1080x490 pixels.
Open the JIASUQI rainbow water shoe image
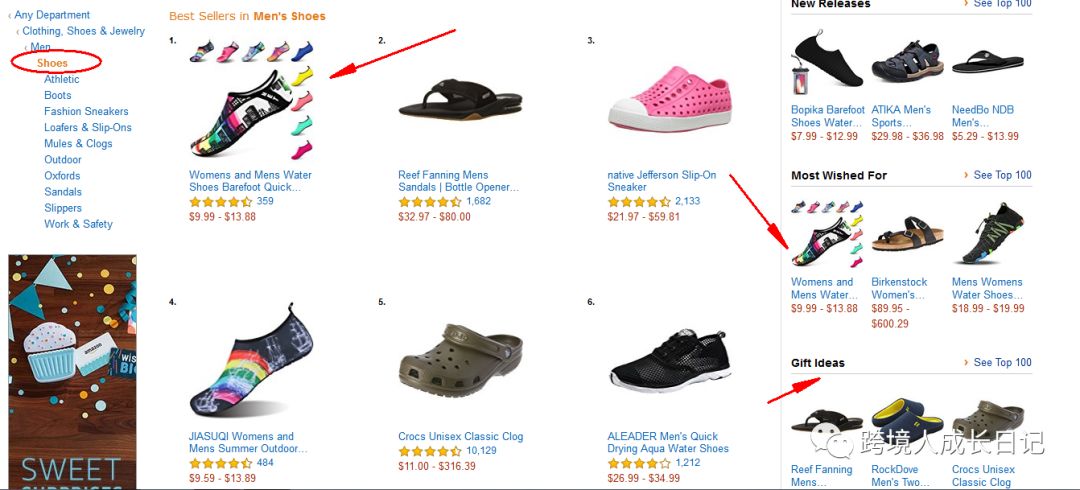point(251,361)
